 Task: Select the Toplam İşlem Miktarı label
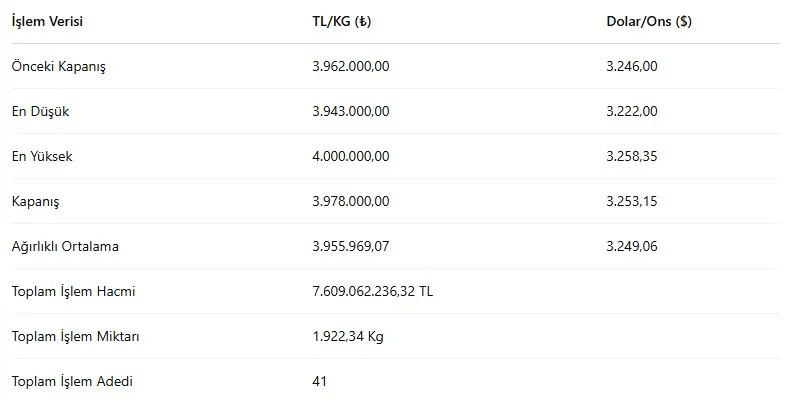[x=76, y=336]
